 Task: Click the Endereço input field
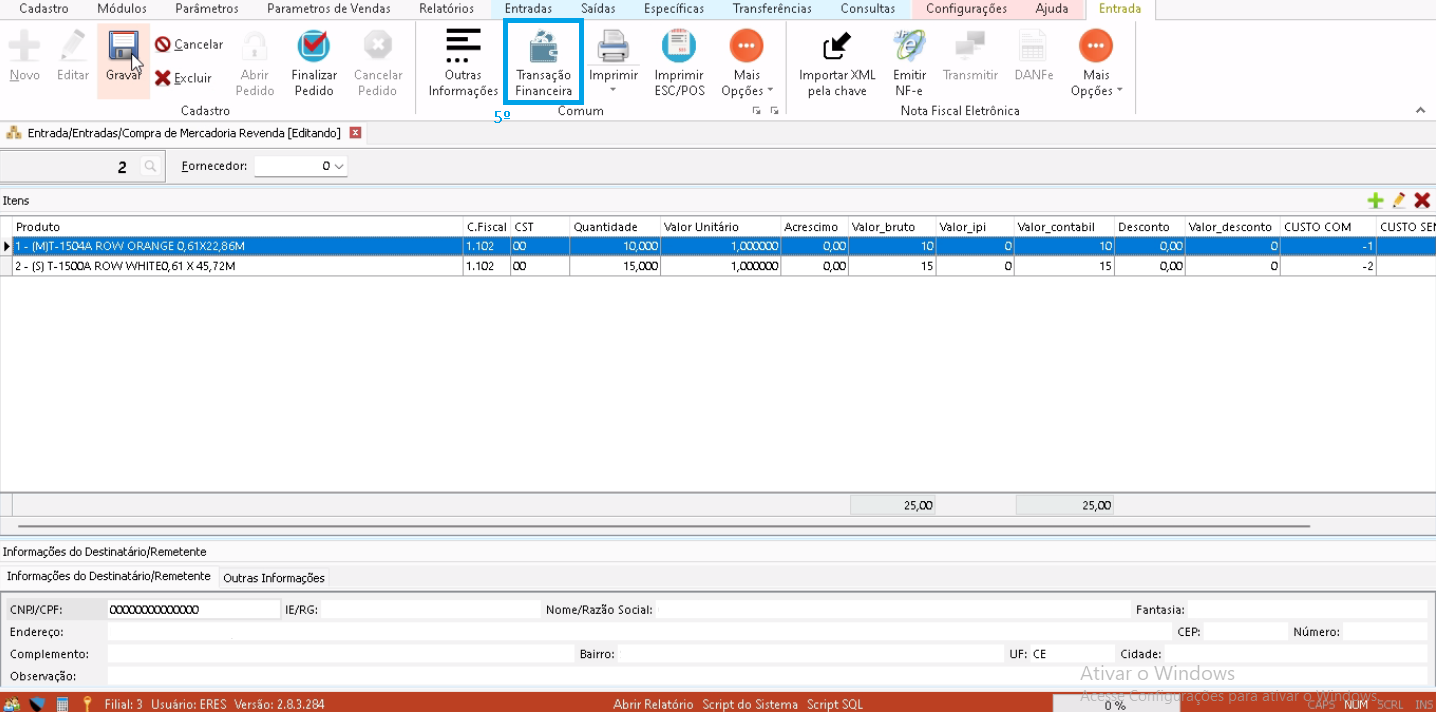click(x=638, y=632)
